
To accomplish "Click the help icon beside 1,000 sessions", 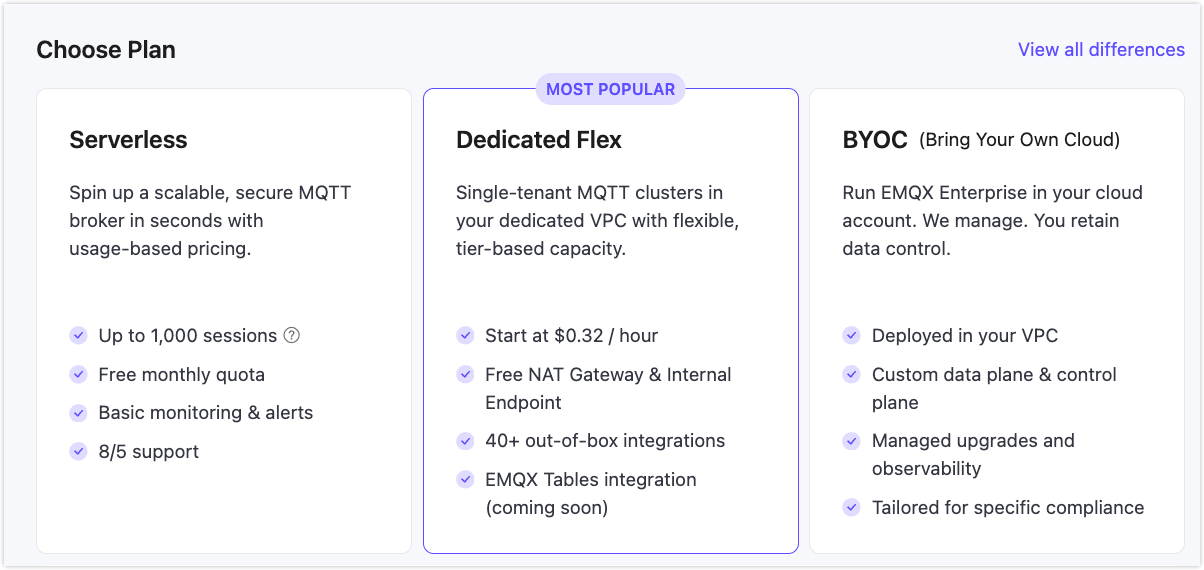I will click(x=292, y=336).
